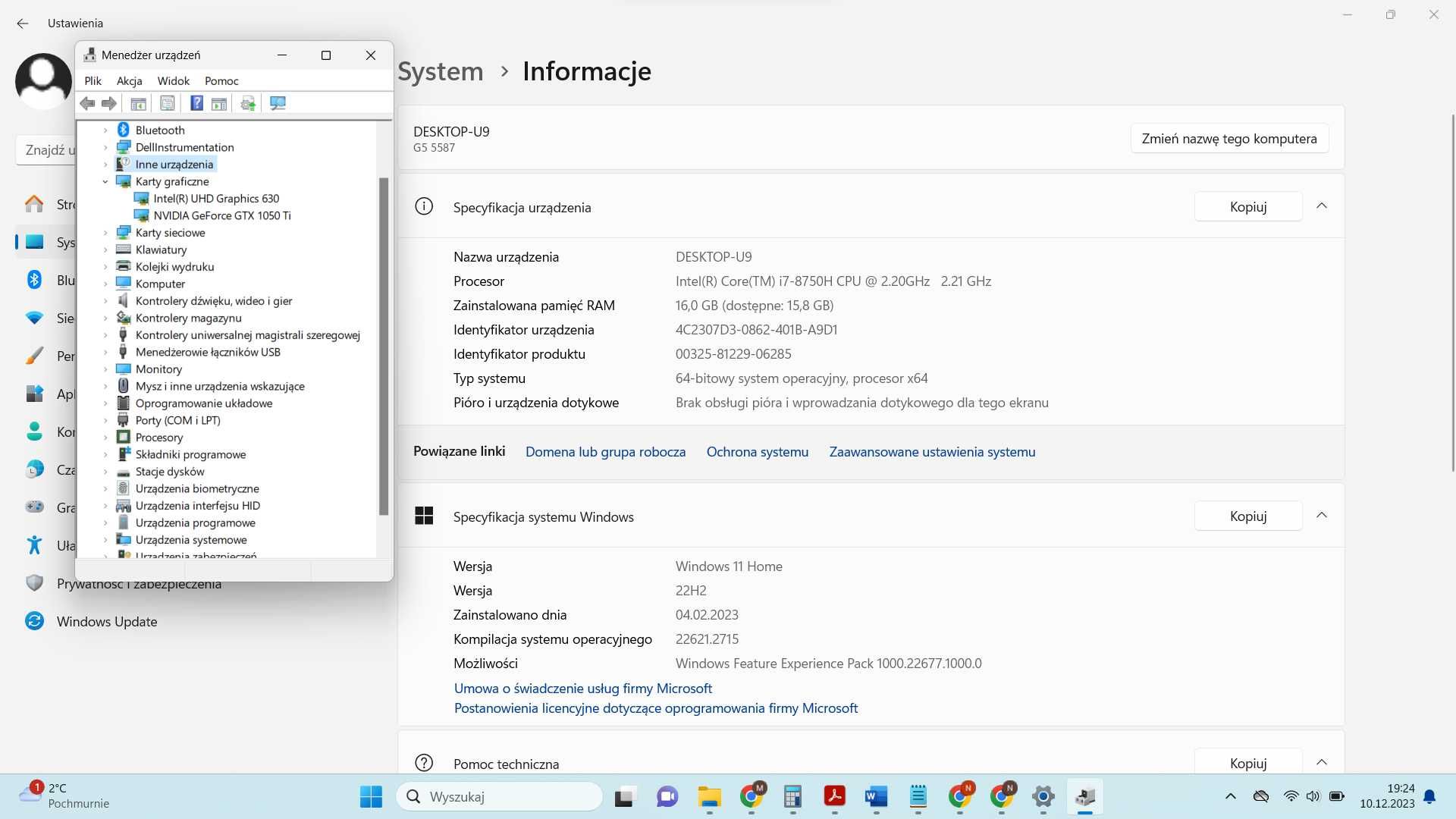Click the Forward arrow in Device Manager toolbar
The image size is (1456, 819).
coord(109,103)
